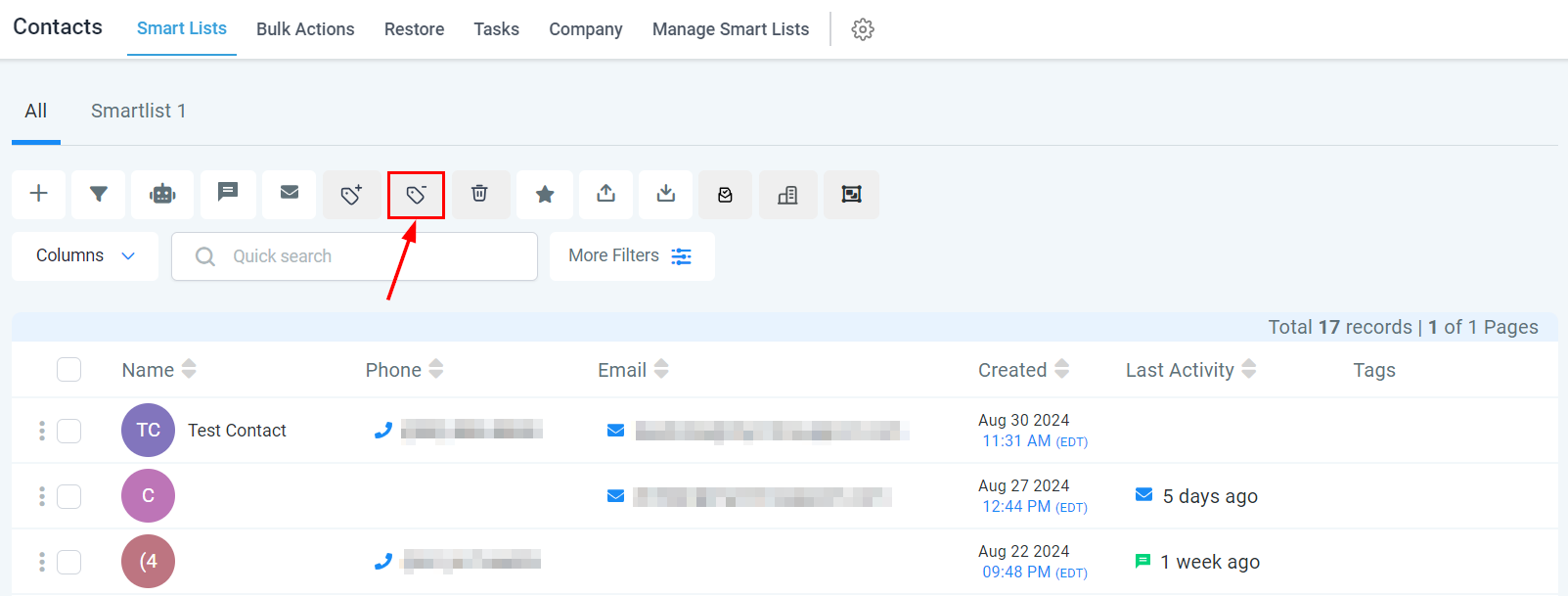Check the box for the (4 contact row
Viewport: 1568px width, 596px height.
pos(68,562)
